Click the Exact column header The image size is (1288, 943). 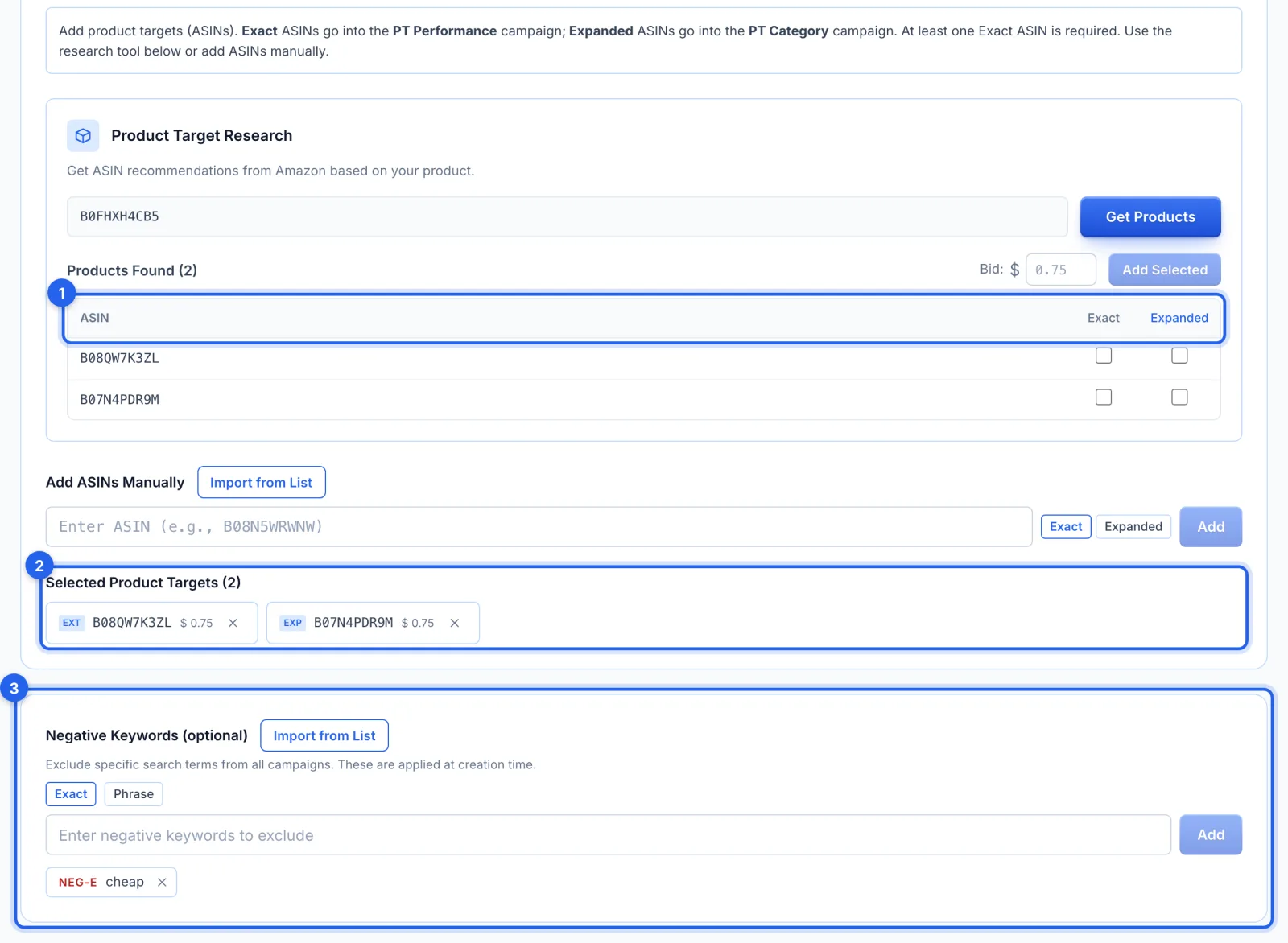tap(1104, 318)
